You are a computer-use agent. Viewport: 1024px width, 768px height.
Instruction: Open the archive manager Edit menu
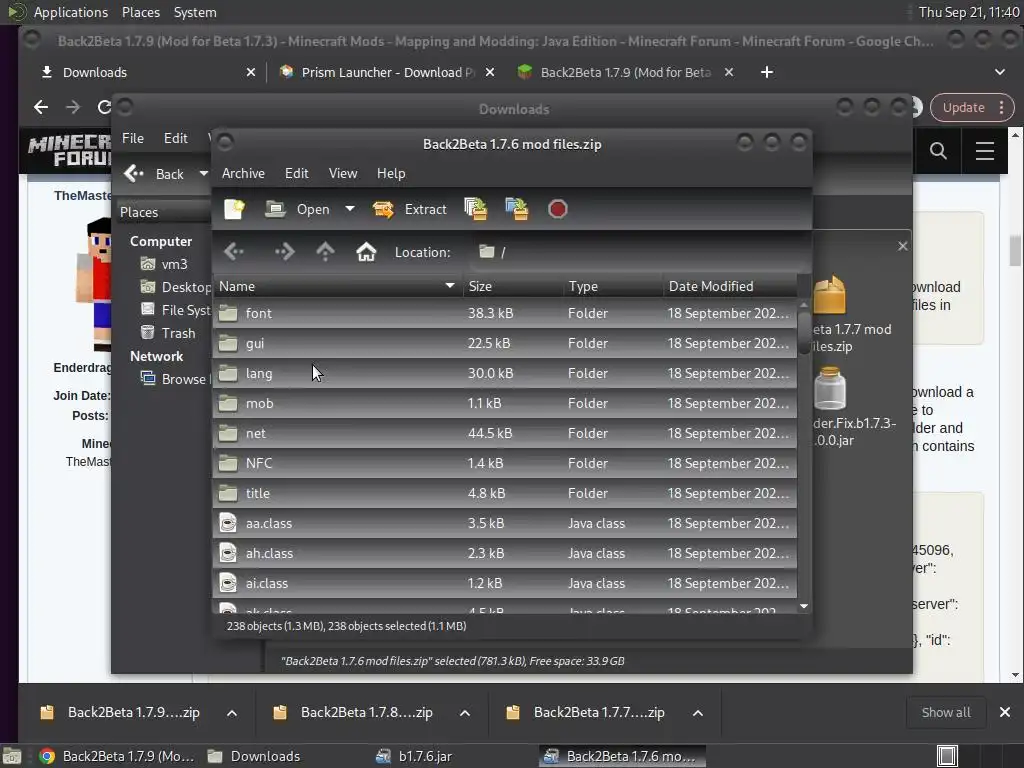pos(296,173)
